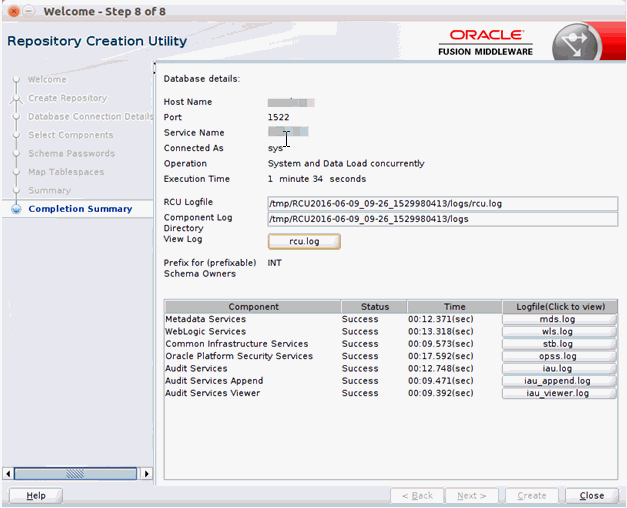Select the Welcome step in sidebar
This screenshot has width=627, height=508.
47,80
